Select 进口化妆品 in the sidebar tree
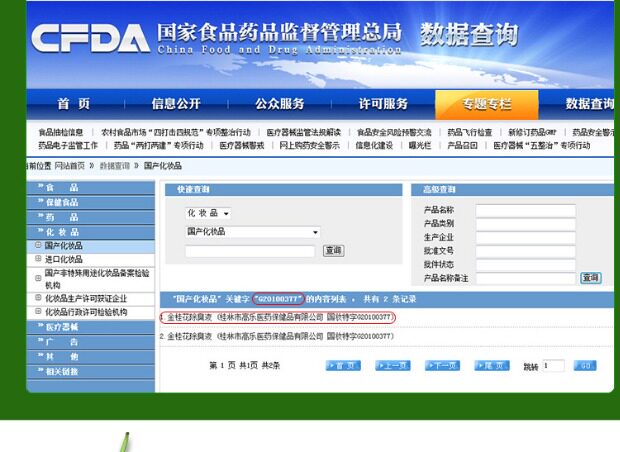The height and width of the screenshot is (452, 620). (64, 259)
